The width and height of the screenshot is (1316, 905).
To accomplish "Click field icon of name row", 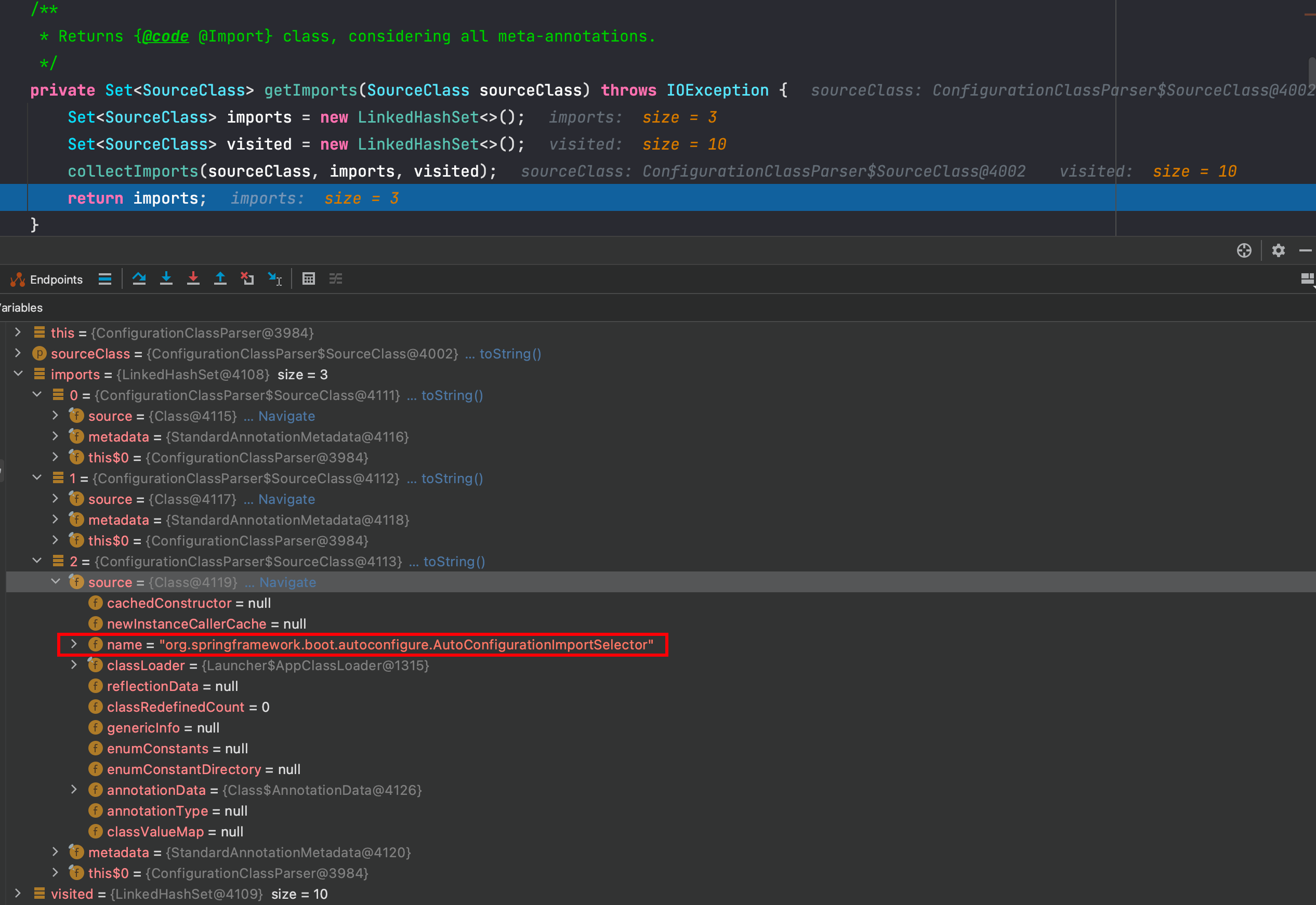I will pos(95,645).
